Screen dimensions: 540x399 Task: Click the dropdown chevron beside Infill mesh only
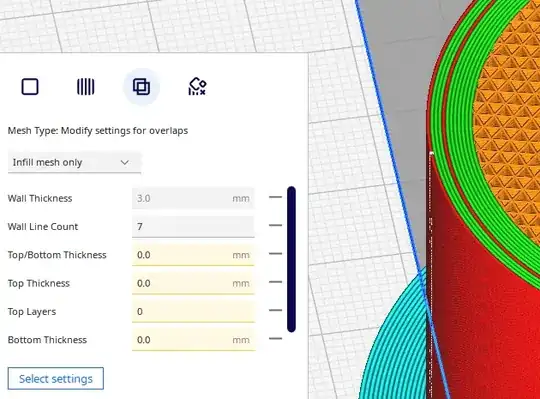pyautogui.click(x=125, y=162)
